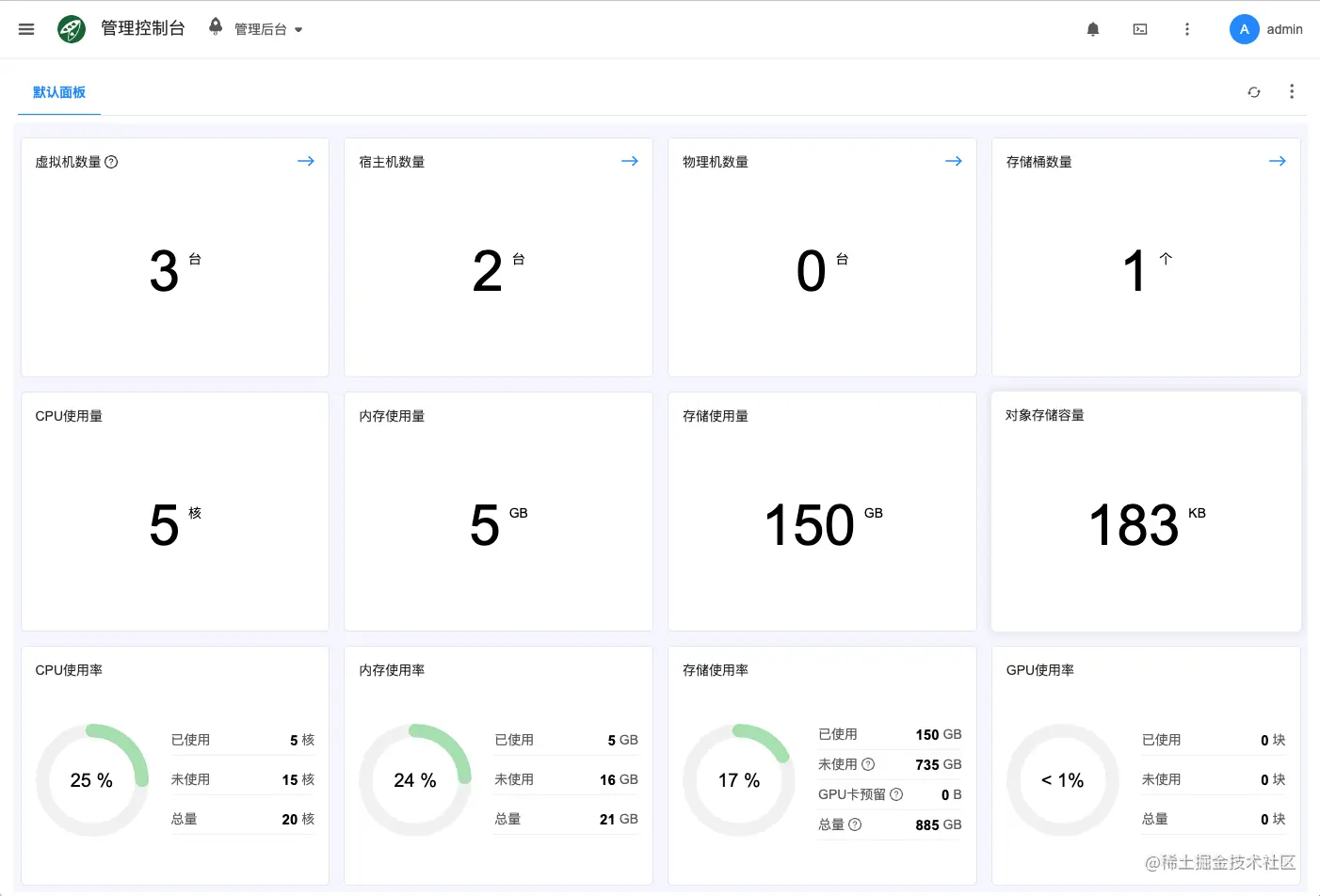1320x896 pixels.
Task: Click the CPU使用率 card title
Action: point(69,670)
